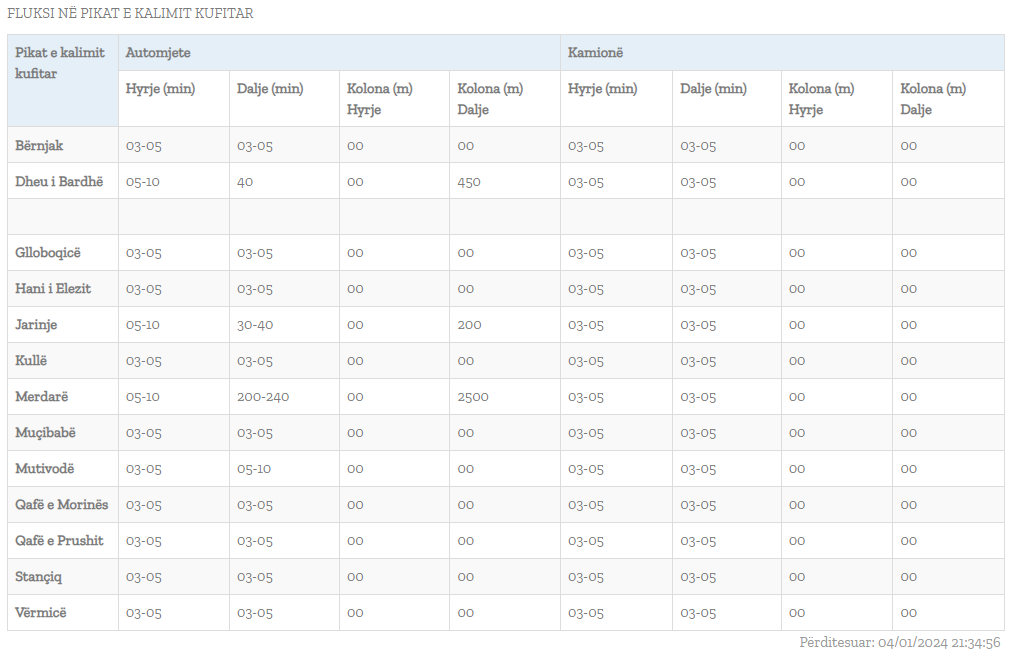The image size is (1020, 656).
Task: Click the 450 exit queue cell
Action: pyautogui.click(x=469, y=181)
